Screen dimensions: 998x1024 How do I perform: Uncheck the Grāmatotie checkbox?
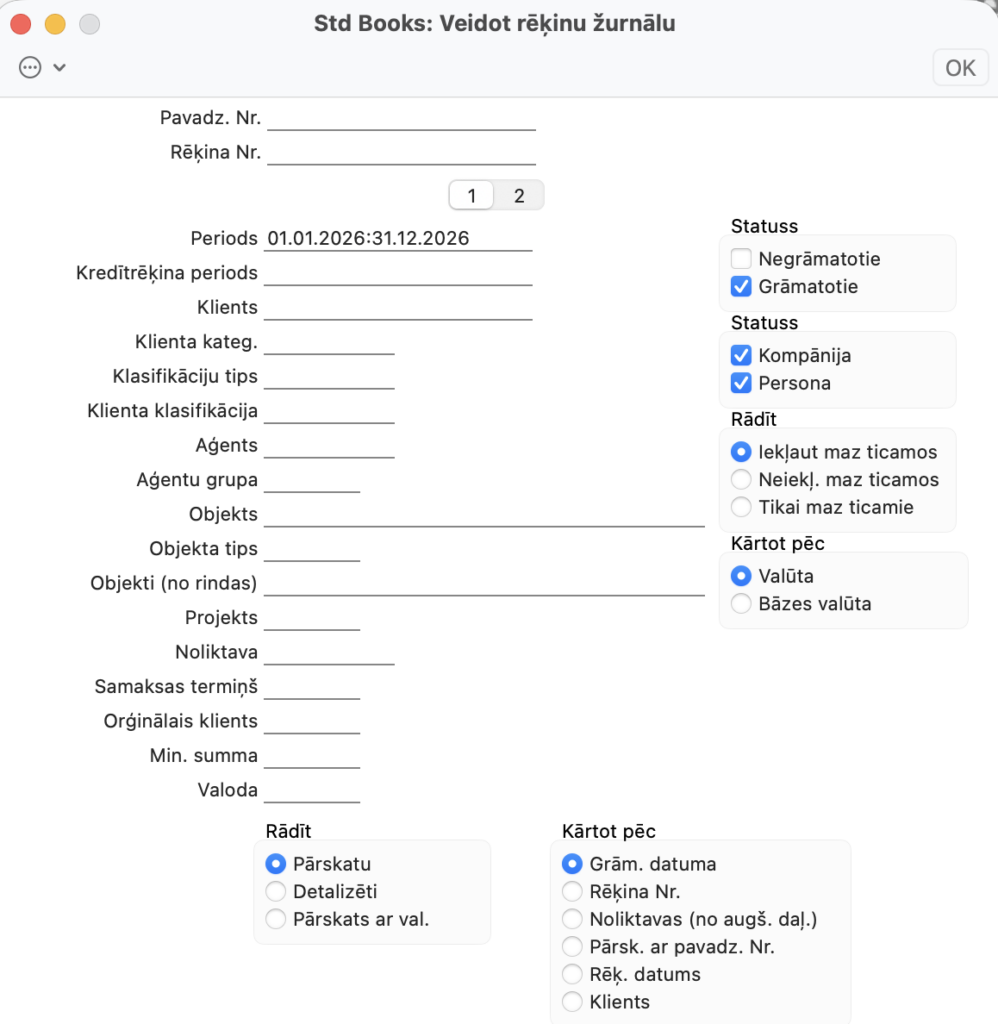(741, 286)
